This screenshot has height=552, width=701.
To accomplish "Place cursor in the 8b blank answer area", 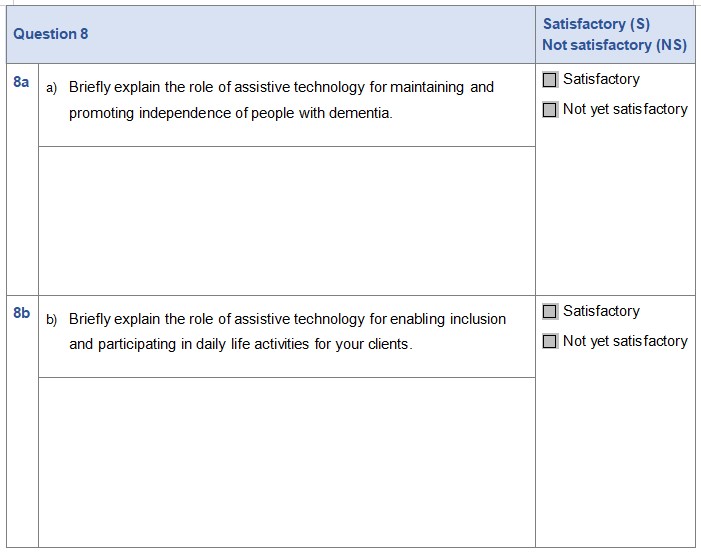I will 286,460.
